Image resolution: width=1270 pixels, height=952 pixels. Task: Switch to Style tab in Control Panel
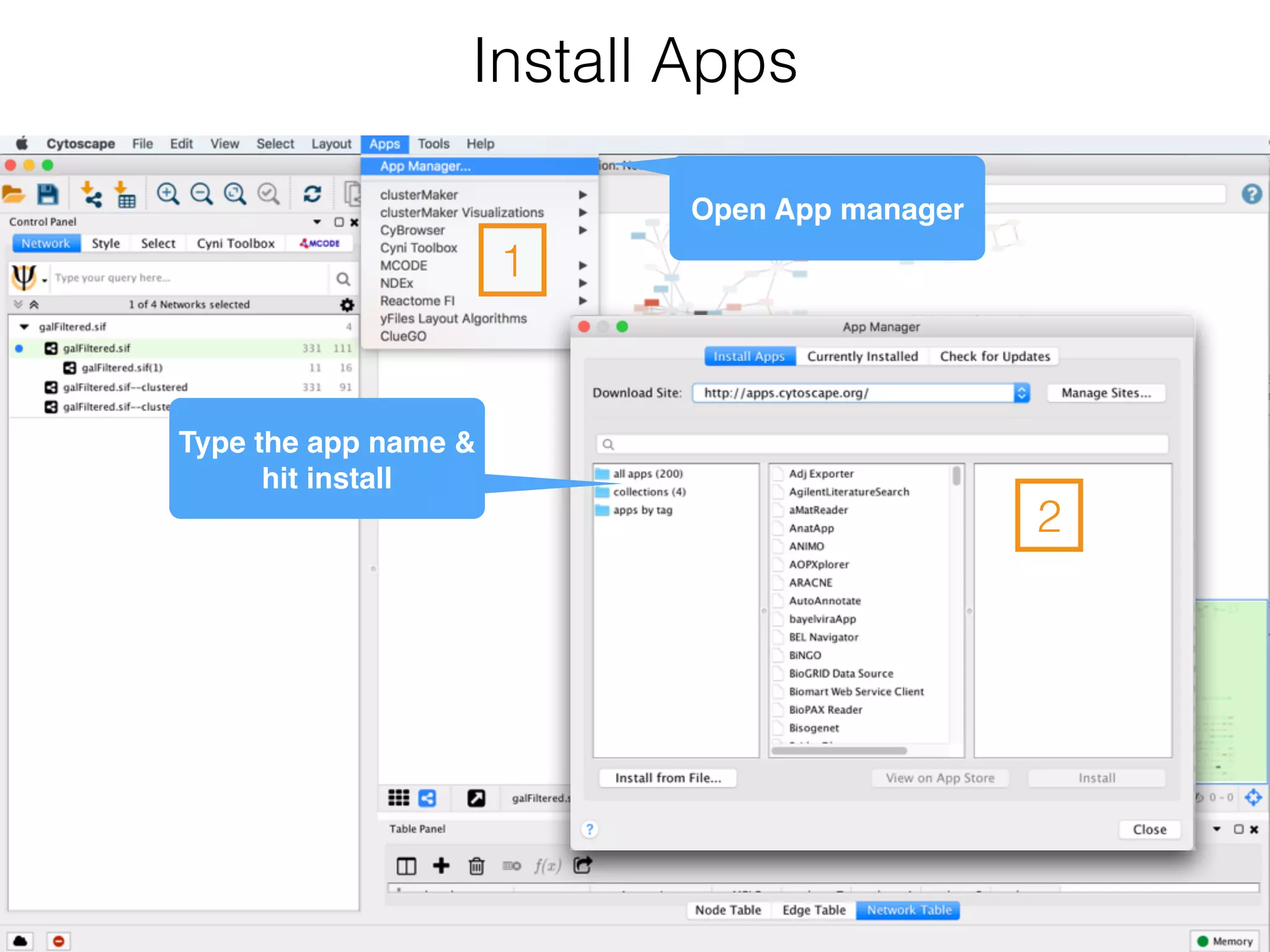tap(105, 244)
